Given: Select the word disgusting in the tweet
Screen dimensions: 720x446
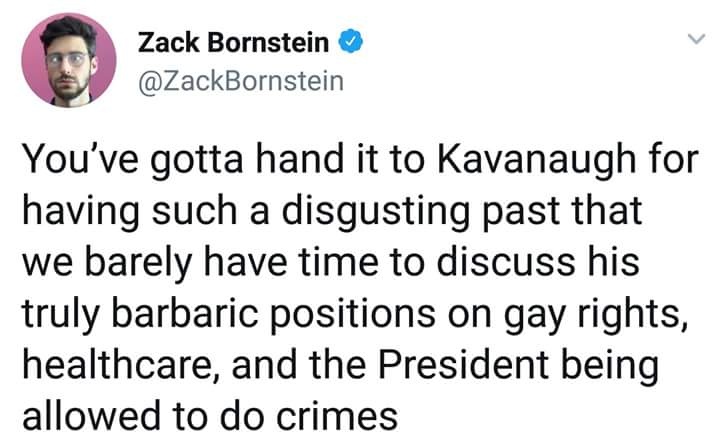Looking at the screenshot, I should tap(376, 212).
